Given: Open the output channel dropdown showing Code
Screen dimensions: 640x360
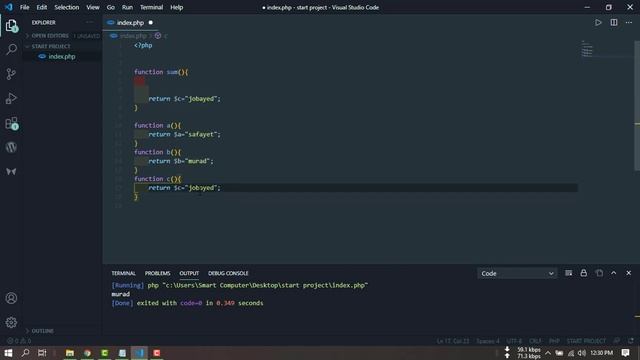Looking at the screenshot, I should (x=516, y=273).
